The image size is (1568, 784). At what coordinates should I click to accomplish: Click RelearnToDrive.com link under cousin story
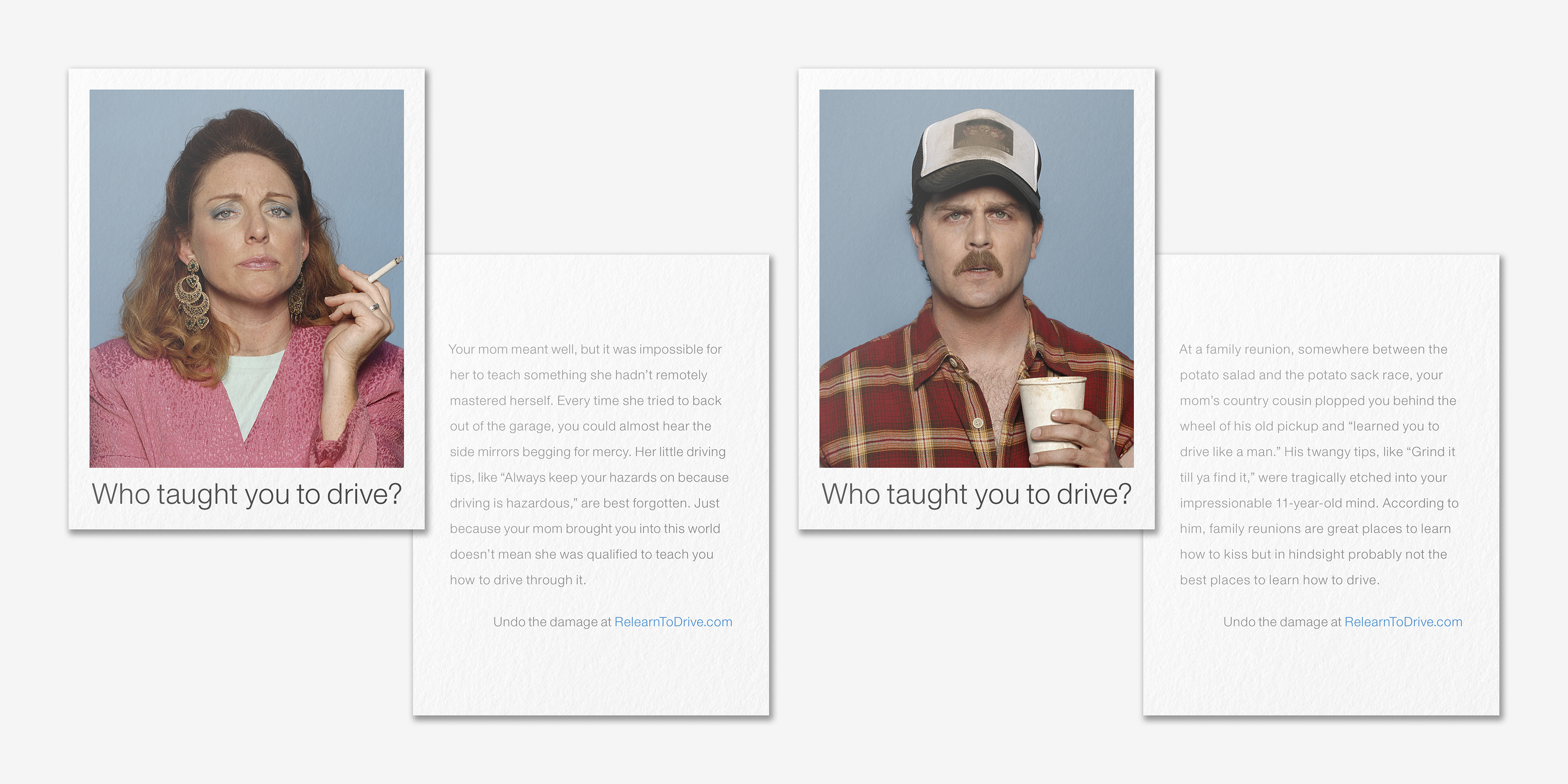coord(1404,622)
